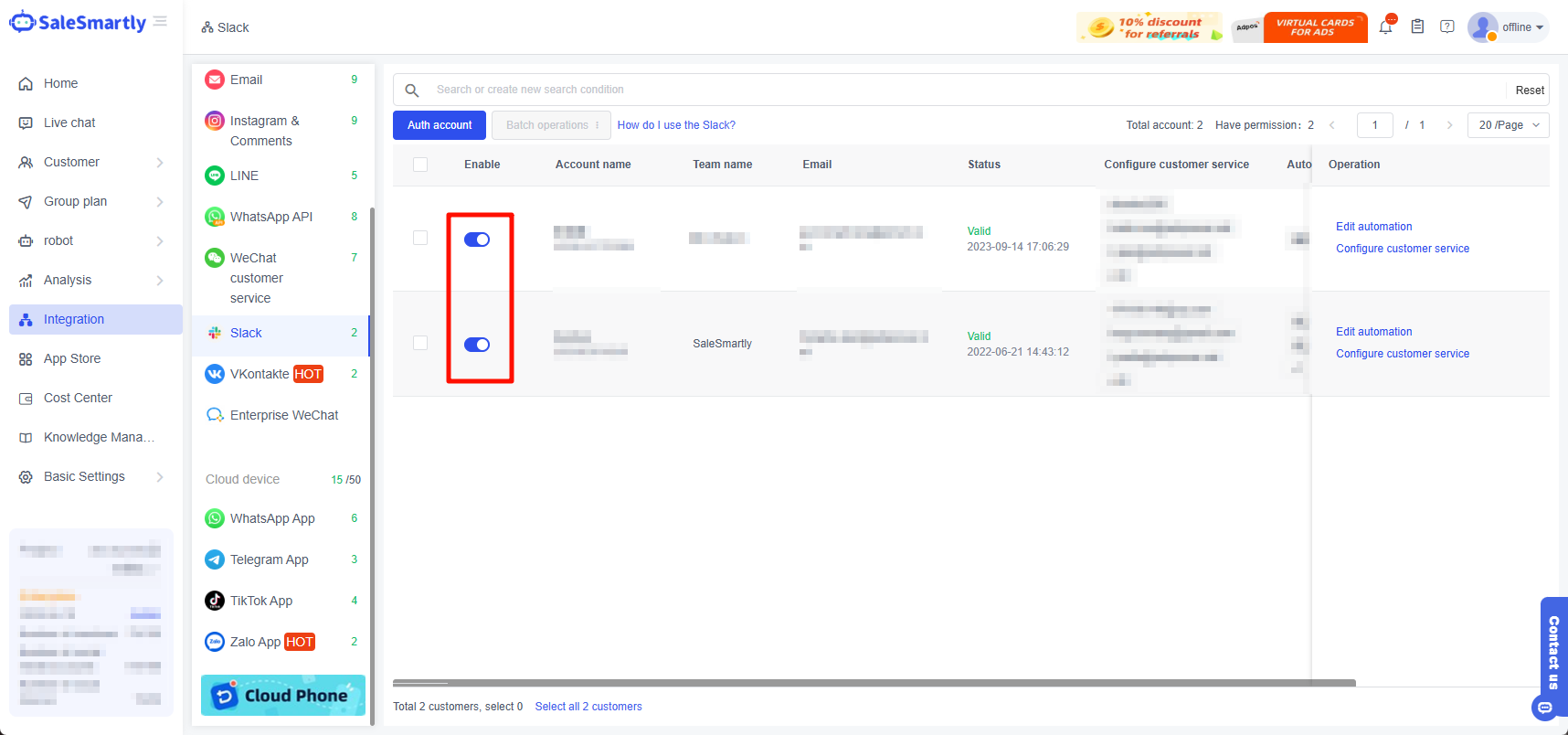Click the horizontal table scrollbar
Screen dimensions: 1568x735
point(874,683)
